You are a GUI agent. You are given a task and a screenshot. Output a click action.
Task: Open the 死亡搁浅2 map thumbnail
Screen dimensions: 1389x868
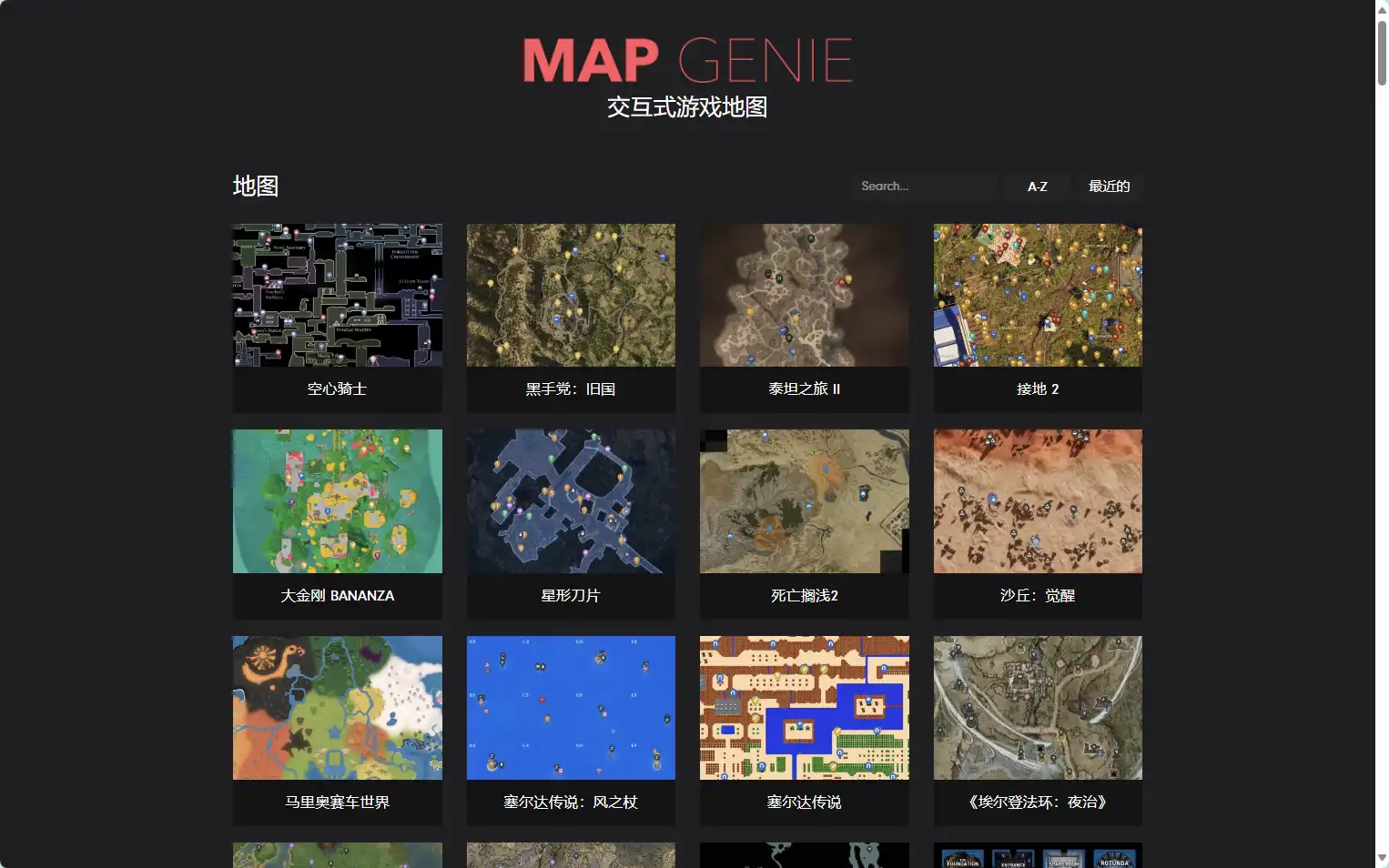click(804, 501)
